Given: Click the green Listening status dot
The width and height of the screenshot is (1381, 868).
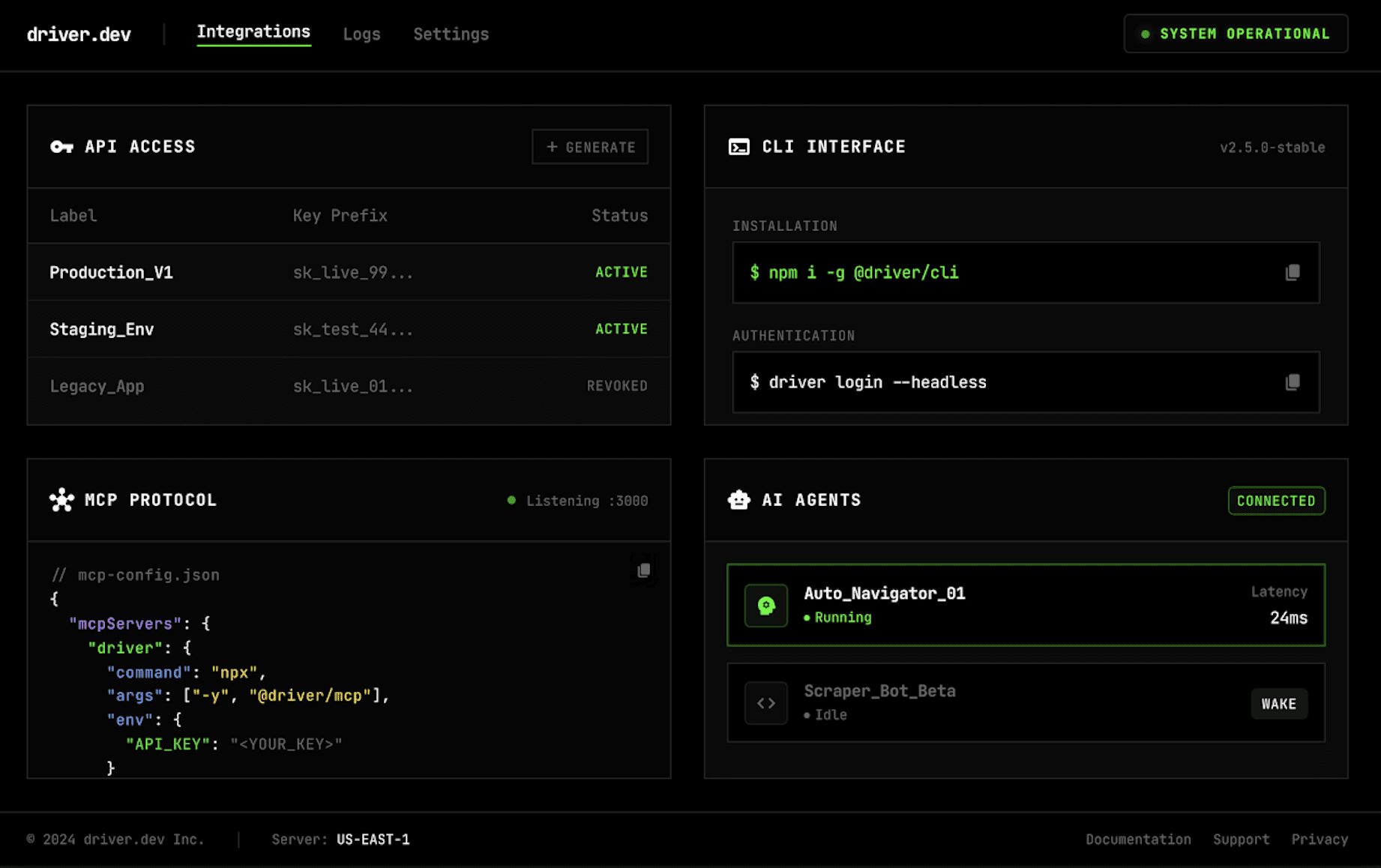Looking at the screenshot, I should [x=511, y=500].
